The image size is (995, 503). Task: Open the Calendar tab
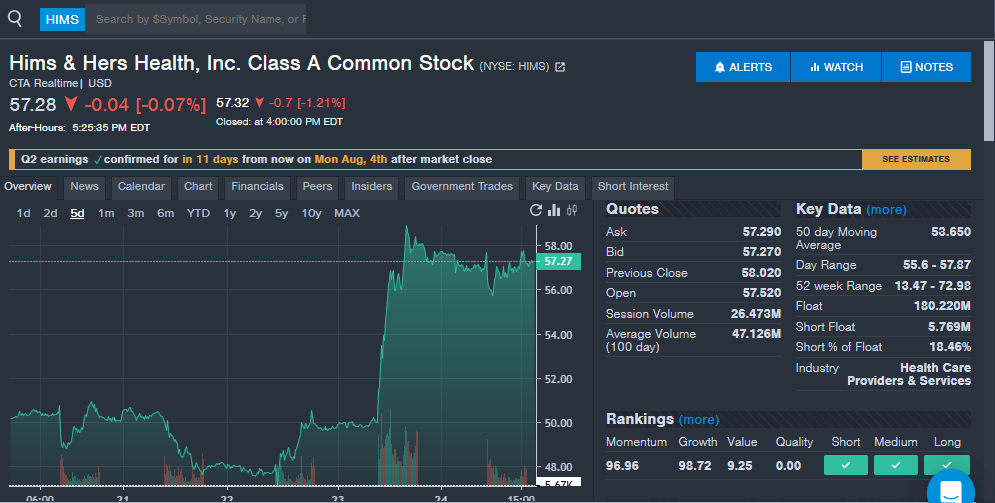point(141,186)
